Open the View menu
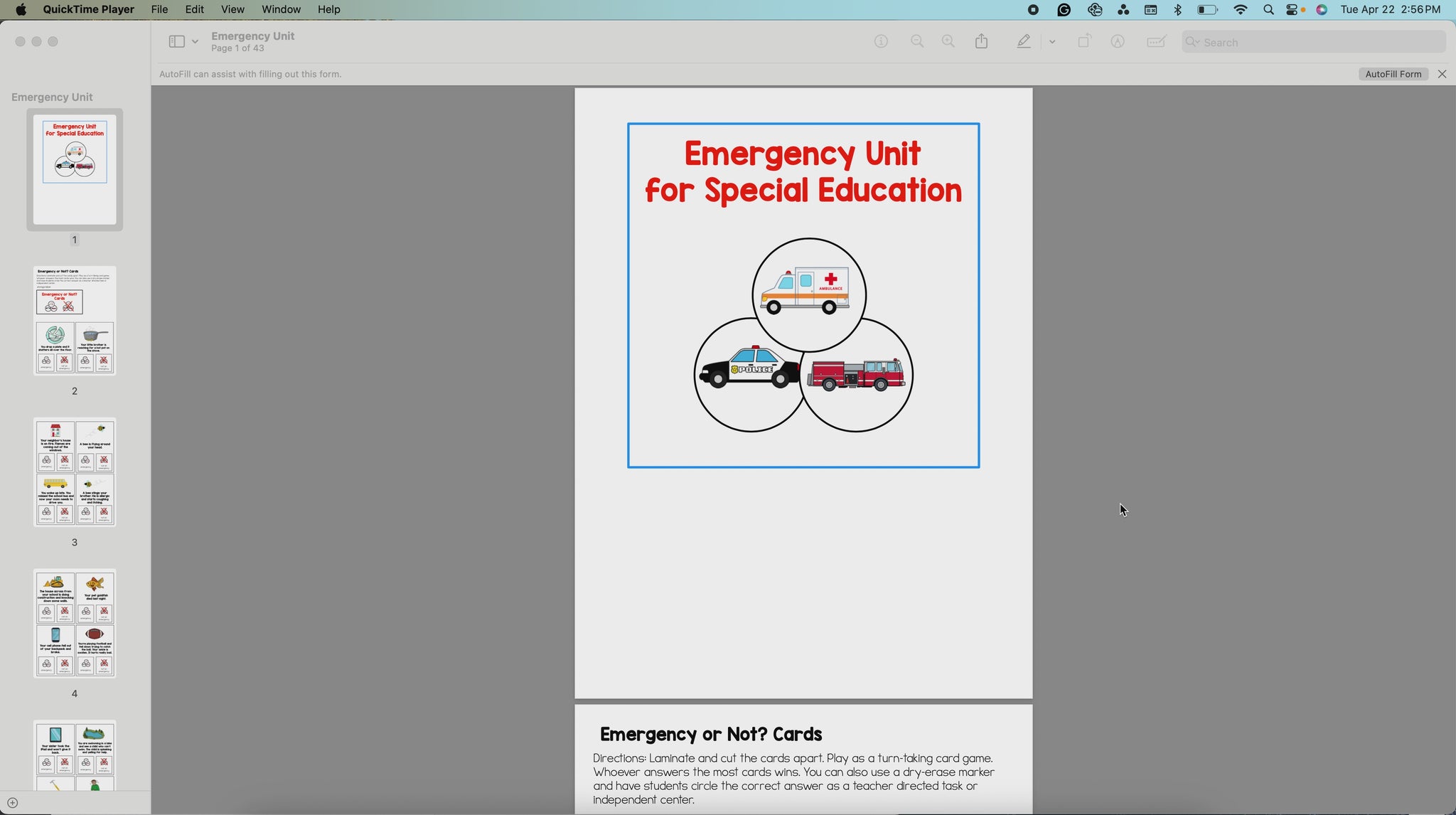This screenshot has width=1456, height=815. coord(232,9)
